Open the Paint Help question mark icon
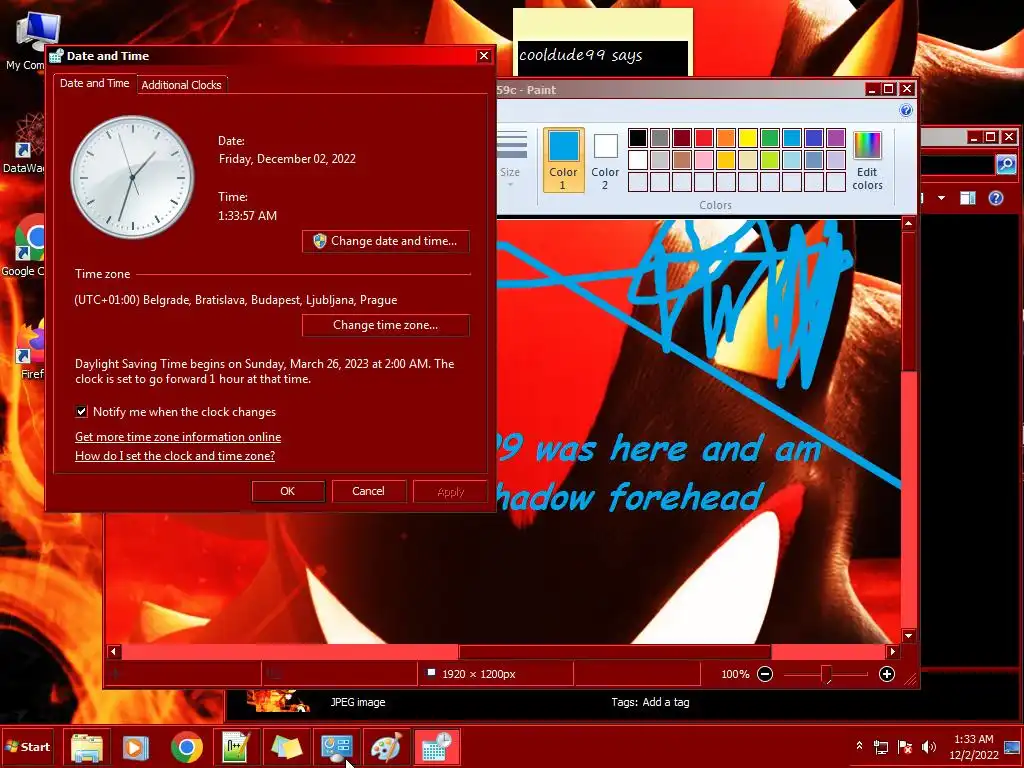Viewport: 1024px width, 768px height. click(x=906, y=110)
